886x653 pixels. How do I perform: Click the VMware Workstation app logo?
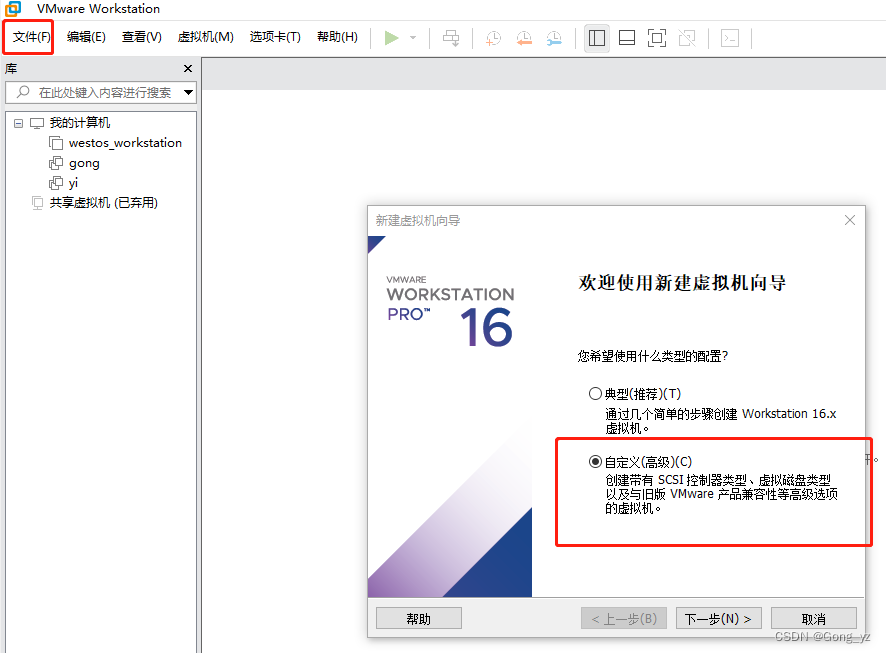[x=13, y=8]
